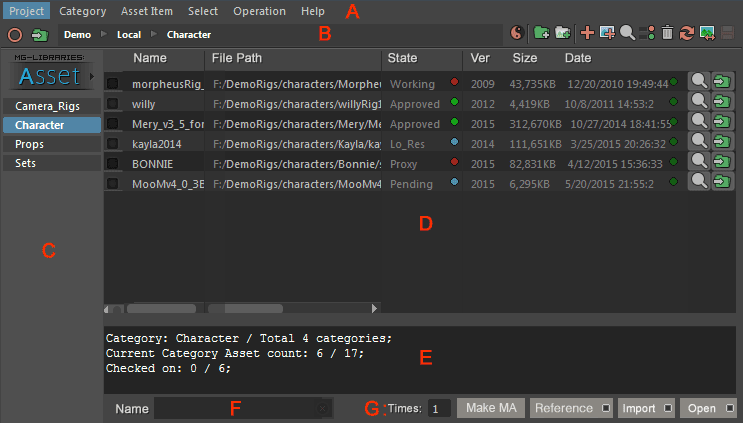Expand the Asset library switcher arrow
Image resolution: width=743 pixels, height=423 pixels.
[x=92, y=76]
